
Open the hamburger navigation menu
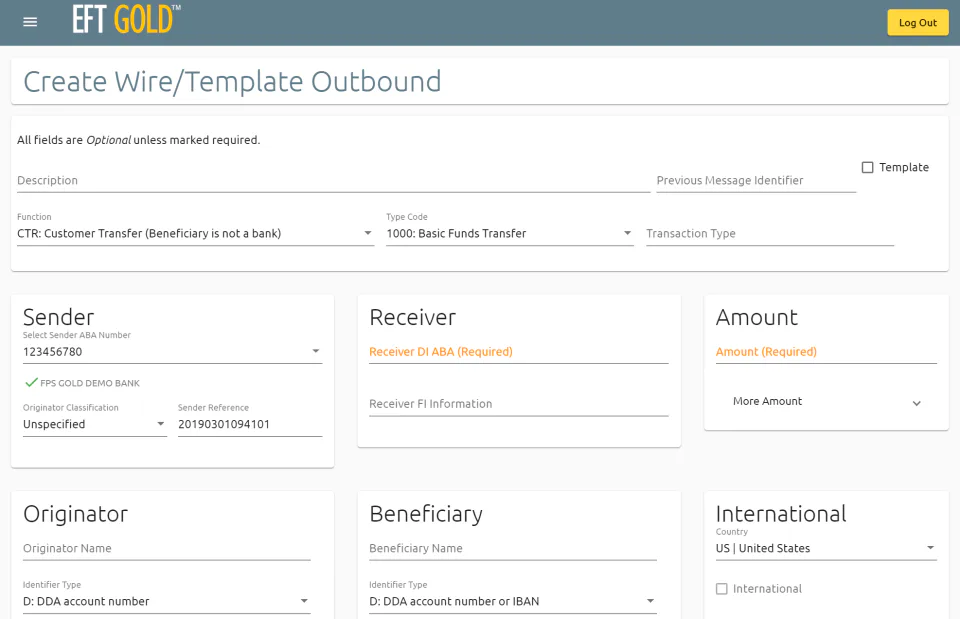[x=30, y=22]
